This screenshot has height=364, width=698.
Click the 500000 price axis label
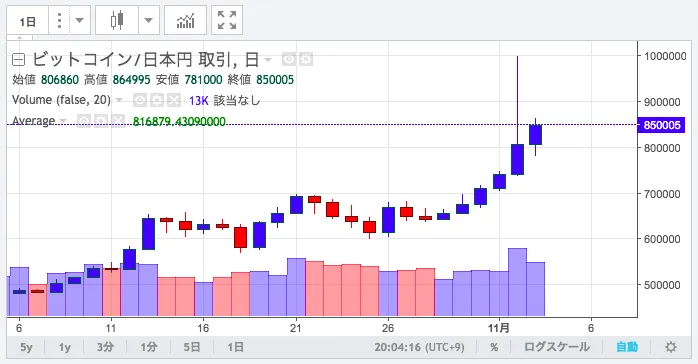coord(662,285)
